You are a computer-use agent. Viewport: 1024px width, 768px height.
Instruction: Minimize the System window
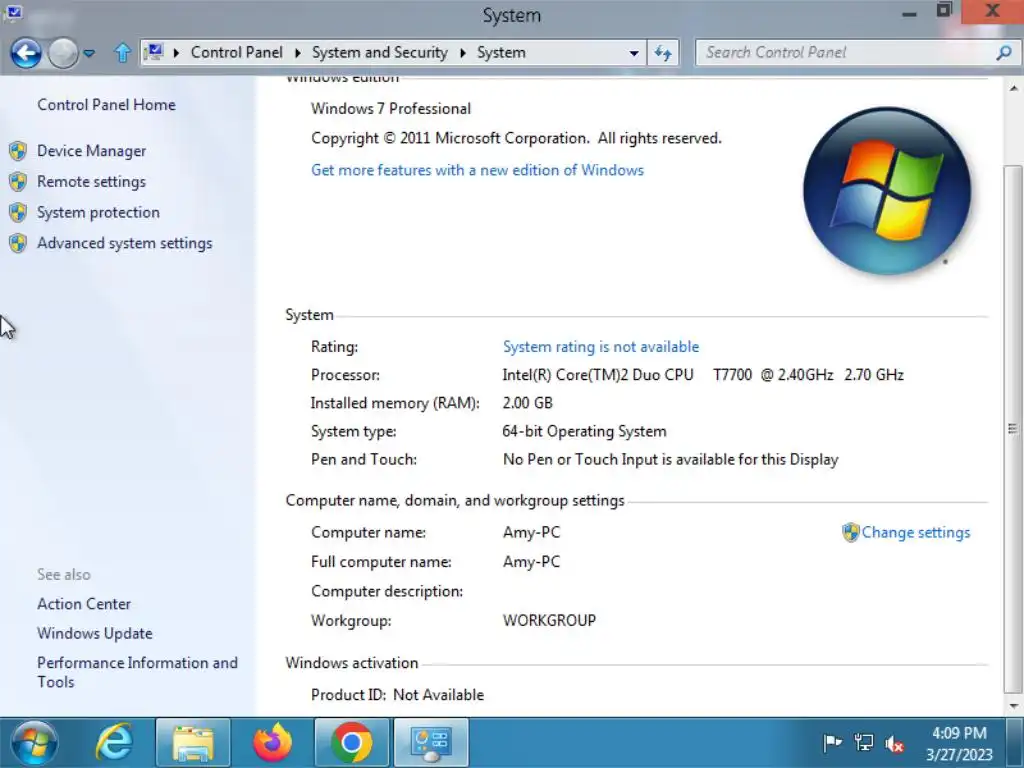tap(909, 12)
